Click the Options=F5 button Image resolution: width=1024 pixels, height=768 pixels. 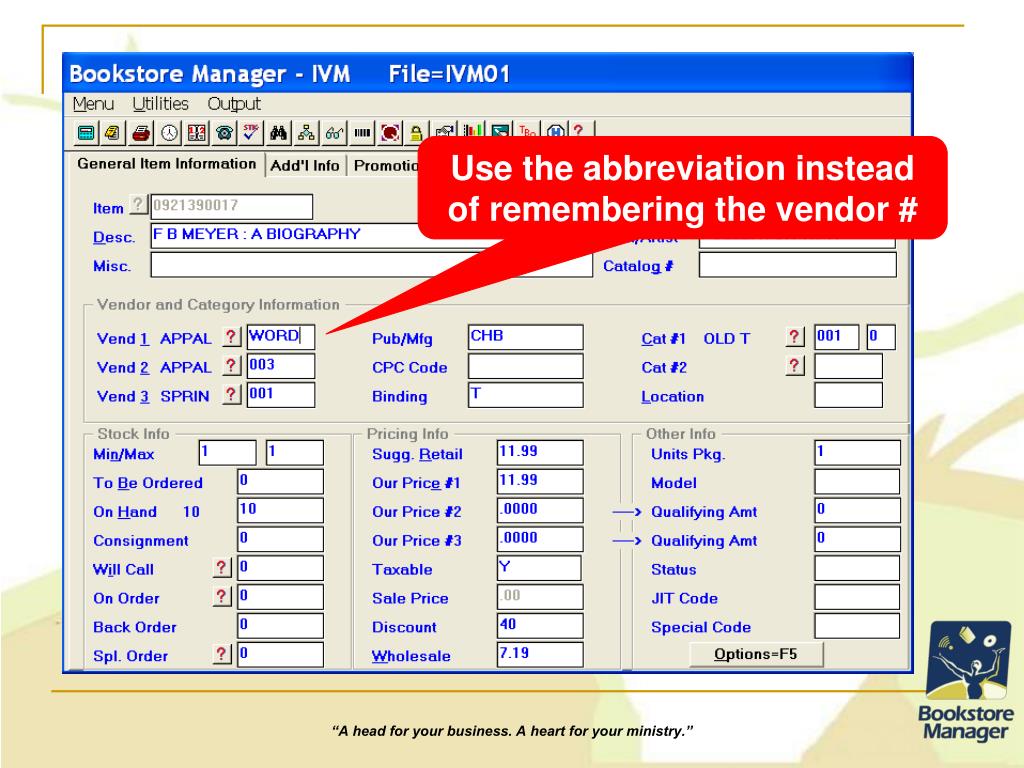[x=756, y=654]
